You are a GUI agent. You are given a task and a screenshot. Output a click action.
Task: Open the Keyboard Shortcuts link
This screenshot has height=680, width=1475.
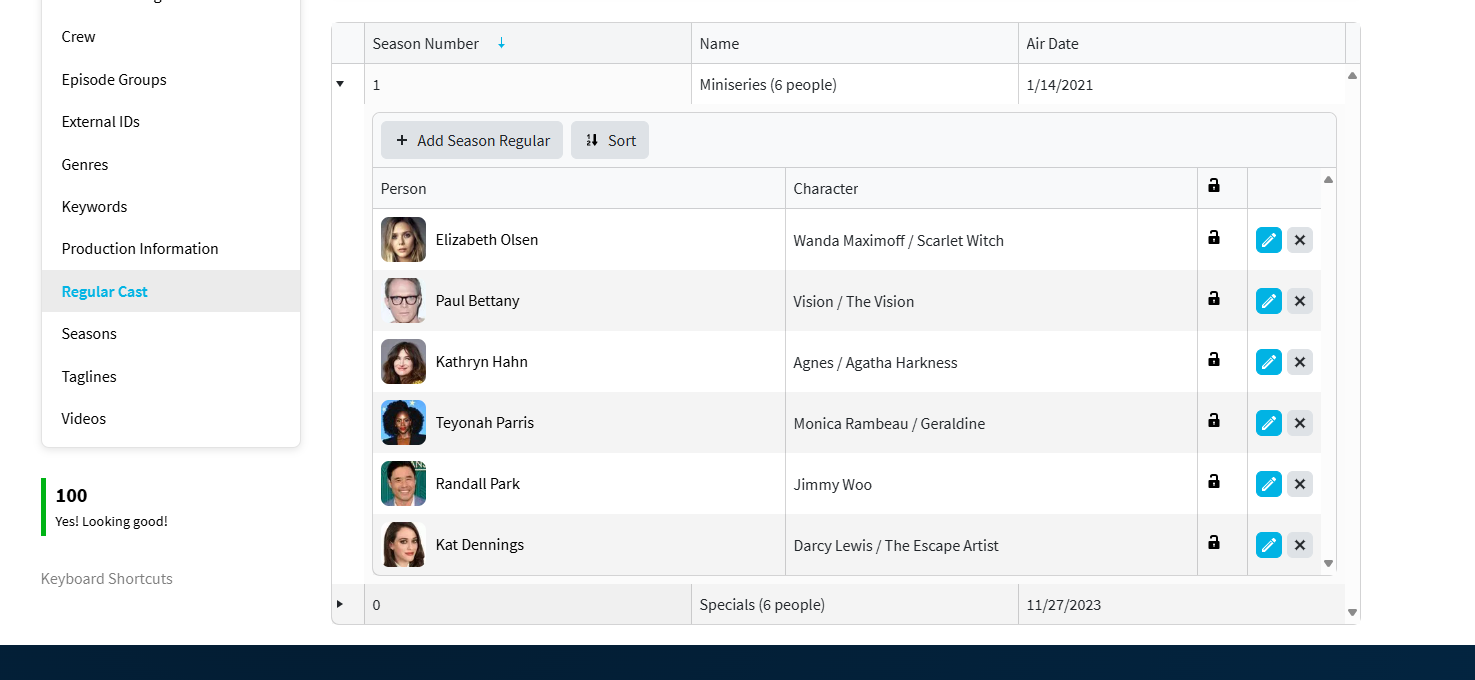(x=107, y=579)
